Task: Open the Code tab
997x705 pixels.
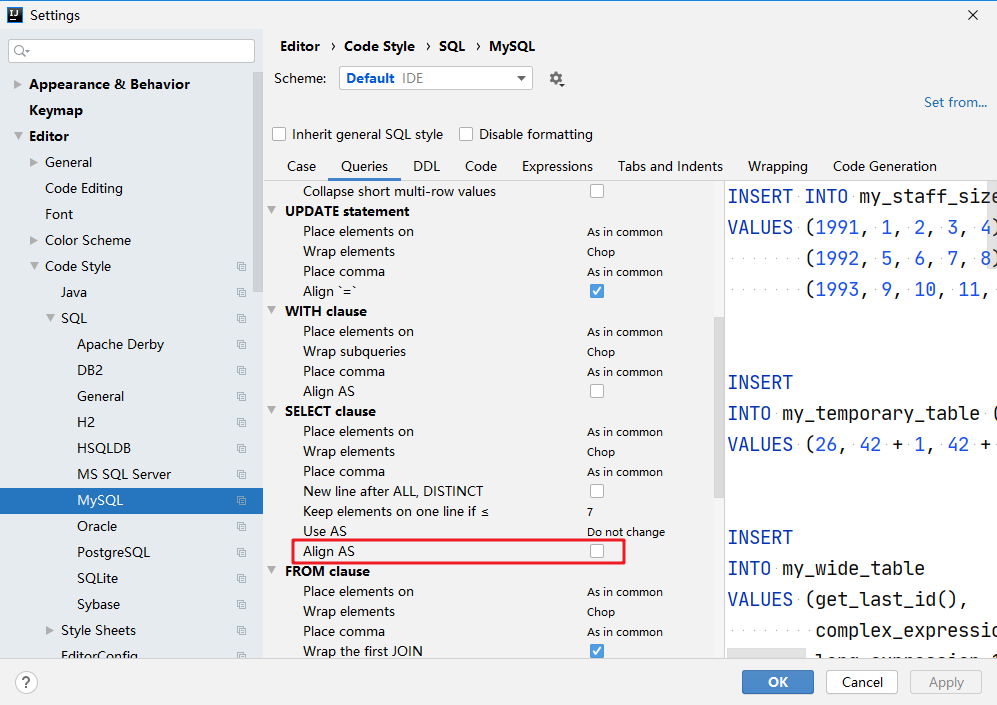Action: 481,167
